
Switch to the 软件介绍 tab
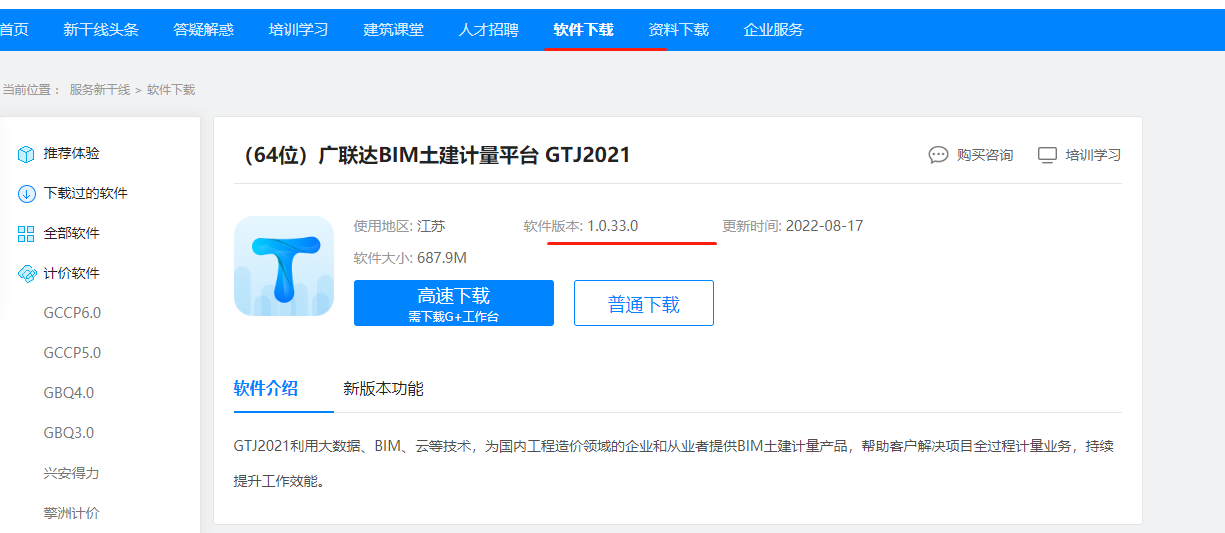pyautogui.click(x=266, y=389)
